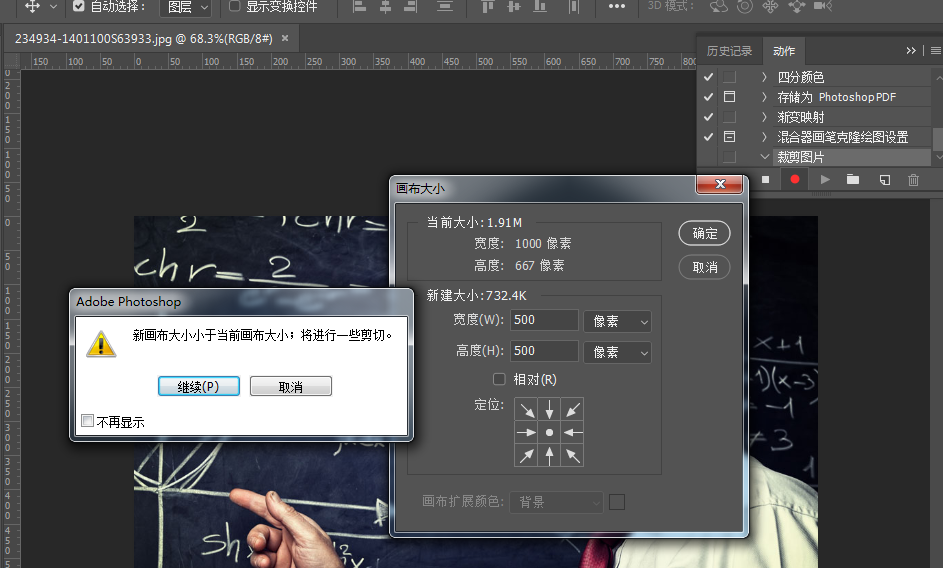Click the stop recording square icon

tap(766, 179)
